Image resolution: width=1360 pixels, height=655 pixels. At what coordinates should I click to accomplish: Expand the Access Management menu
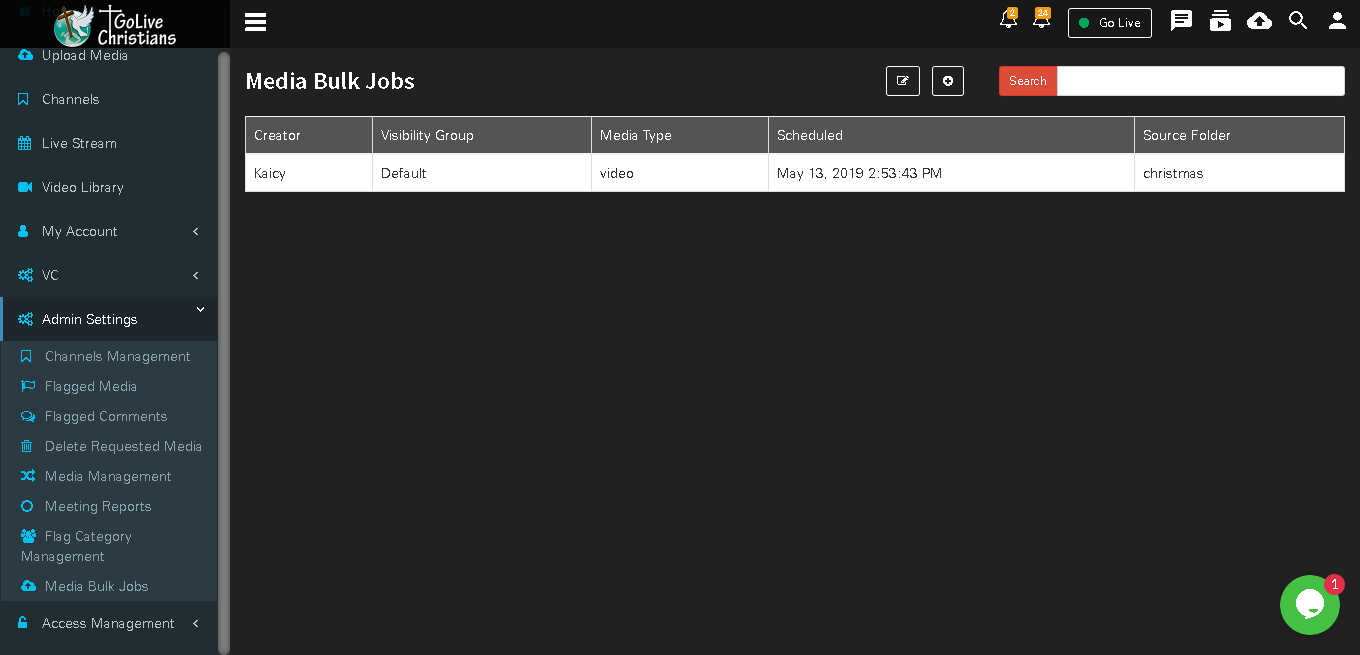point(108,623)
